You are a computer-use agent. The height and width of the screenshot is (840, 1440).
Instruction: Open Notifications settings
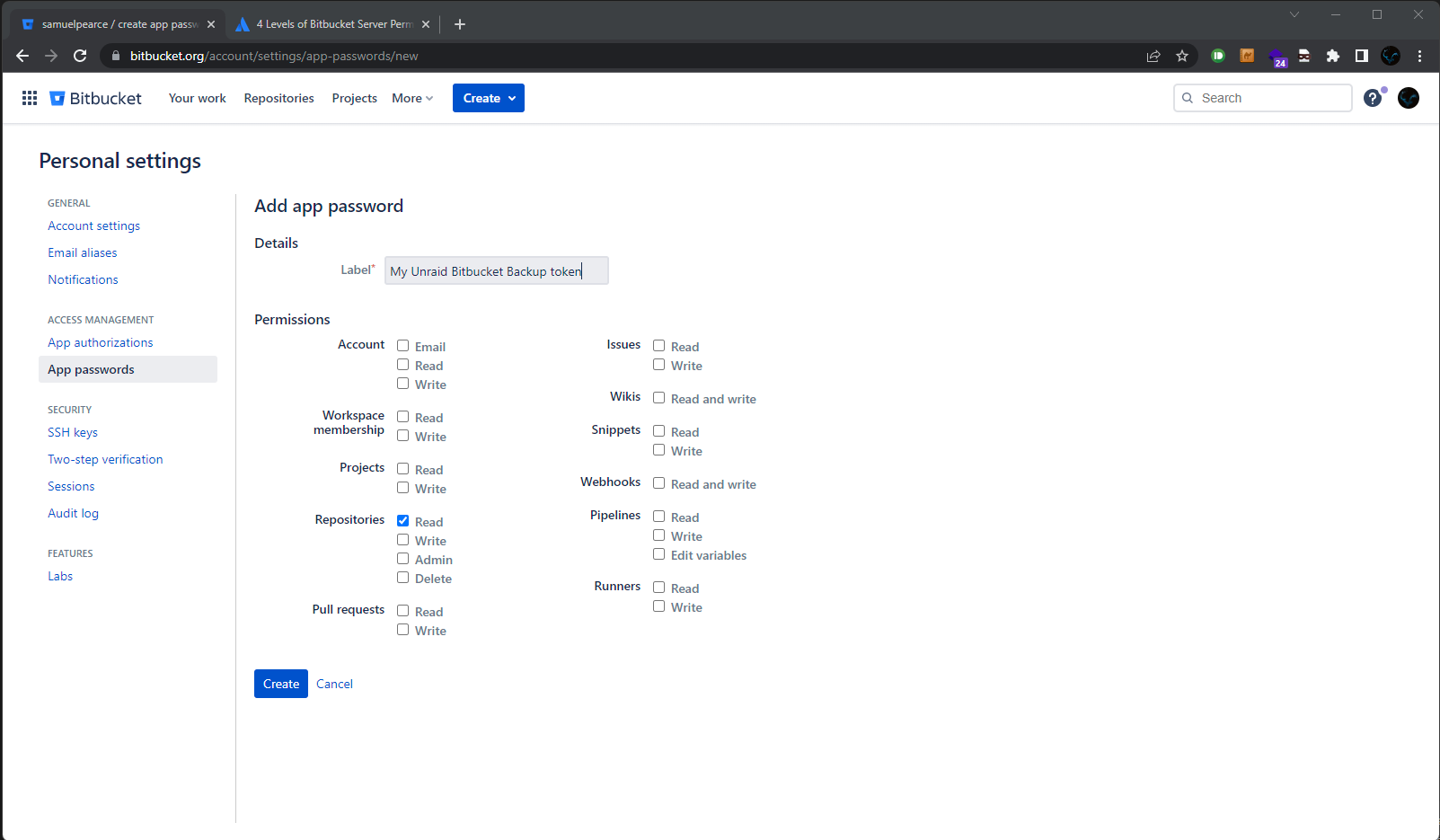point(84,279)
